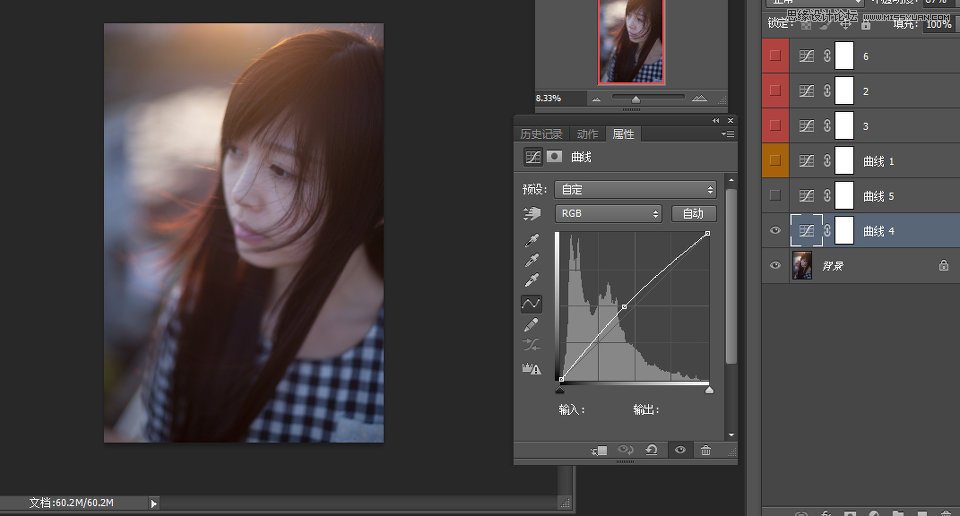The height and width of the screenshot is (516, 960).
Task: Select the black point eyedropper in Curves
Action: click(x=532, y=240)
